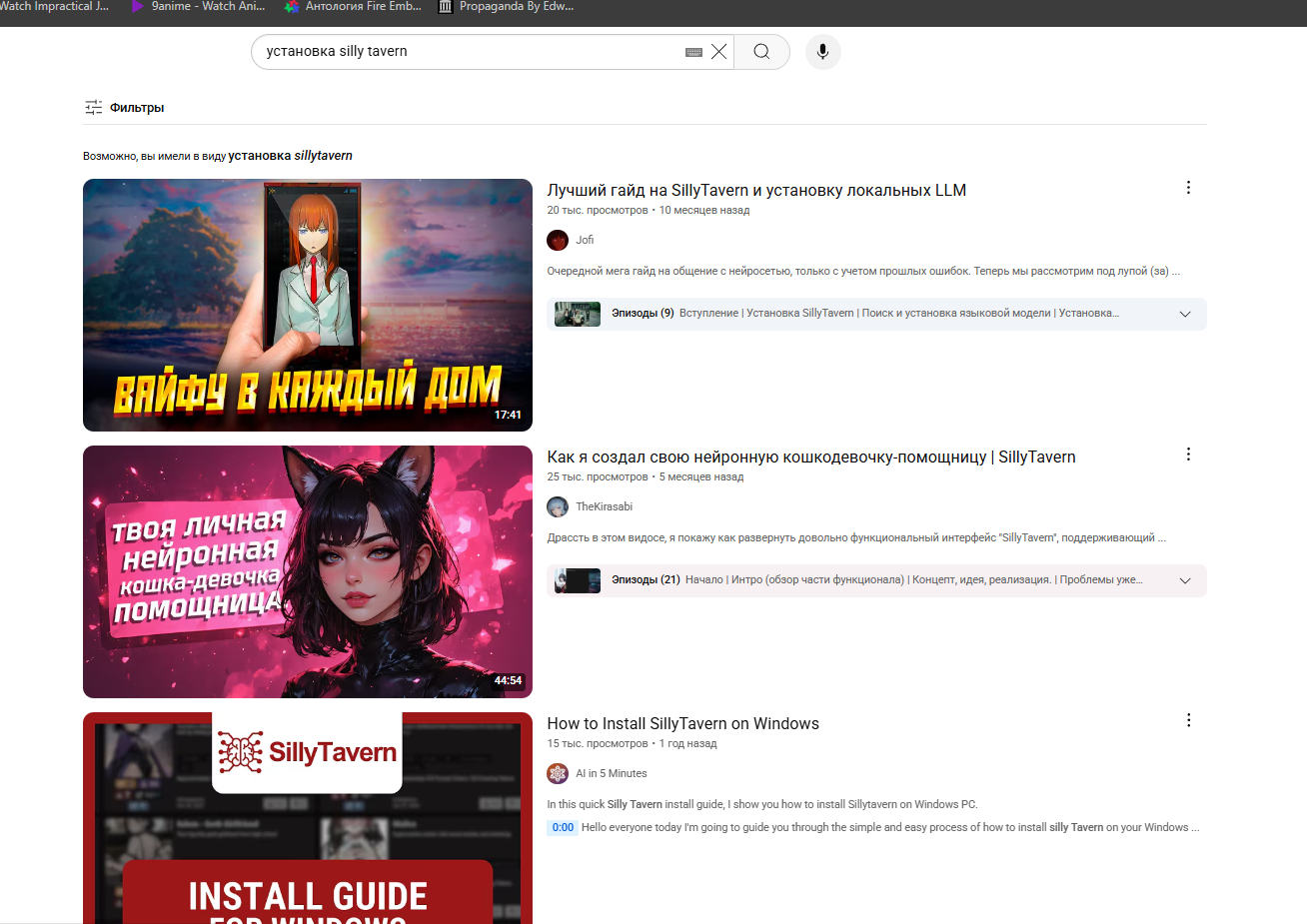
Task: Open AI in 5 Minutes channel link
Action: pos(612,773)
